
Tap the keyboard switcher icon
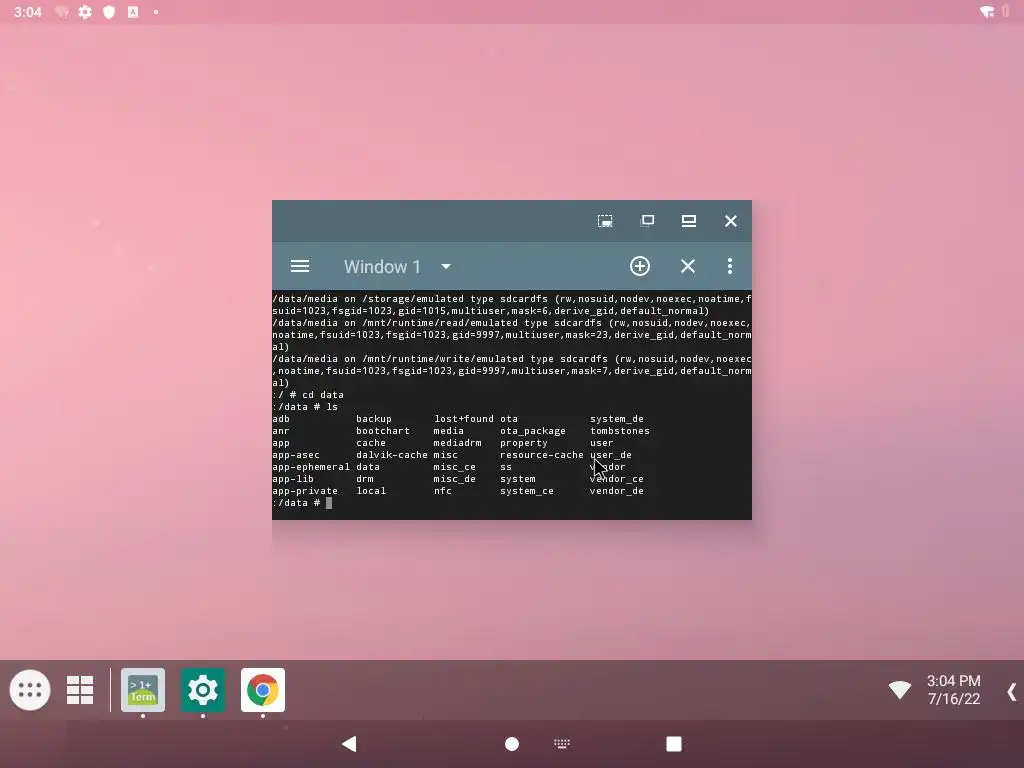pyautogui.click(x=562, y=743)
